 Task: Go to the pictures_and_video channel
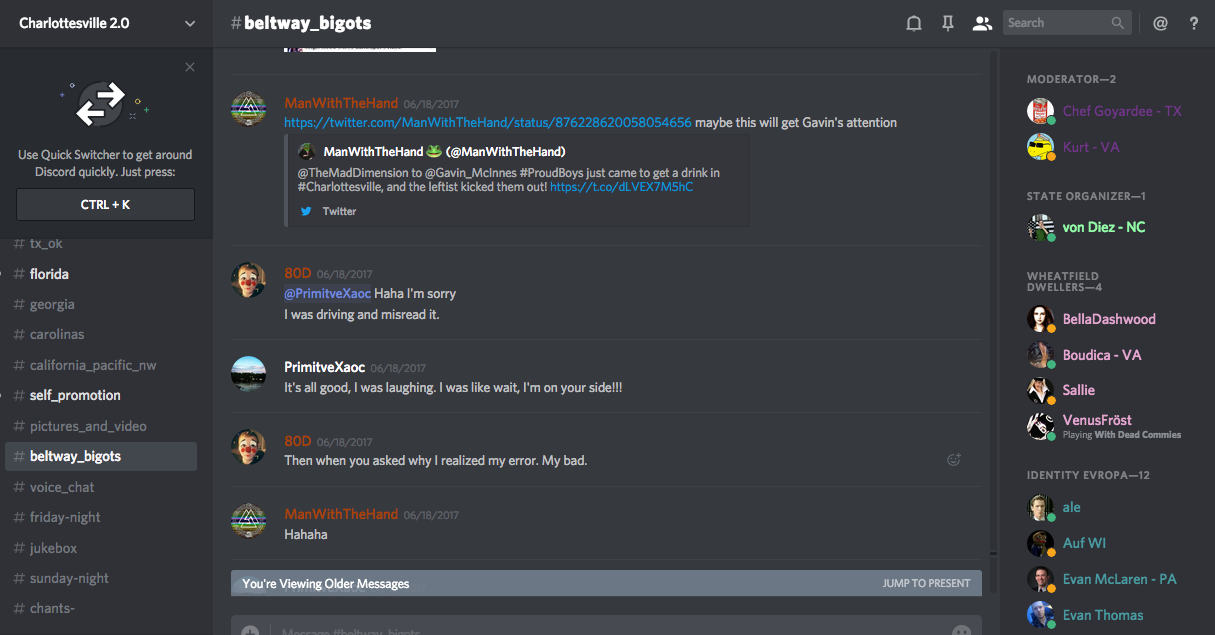point(88,426)
